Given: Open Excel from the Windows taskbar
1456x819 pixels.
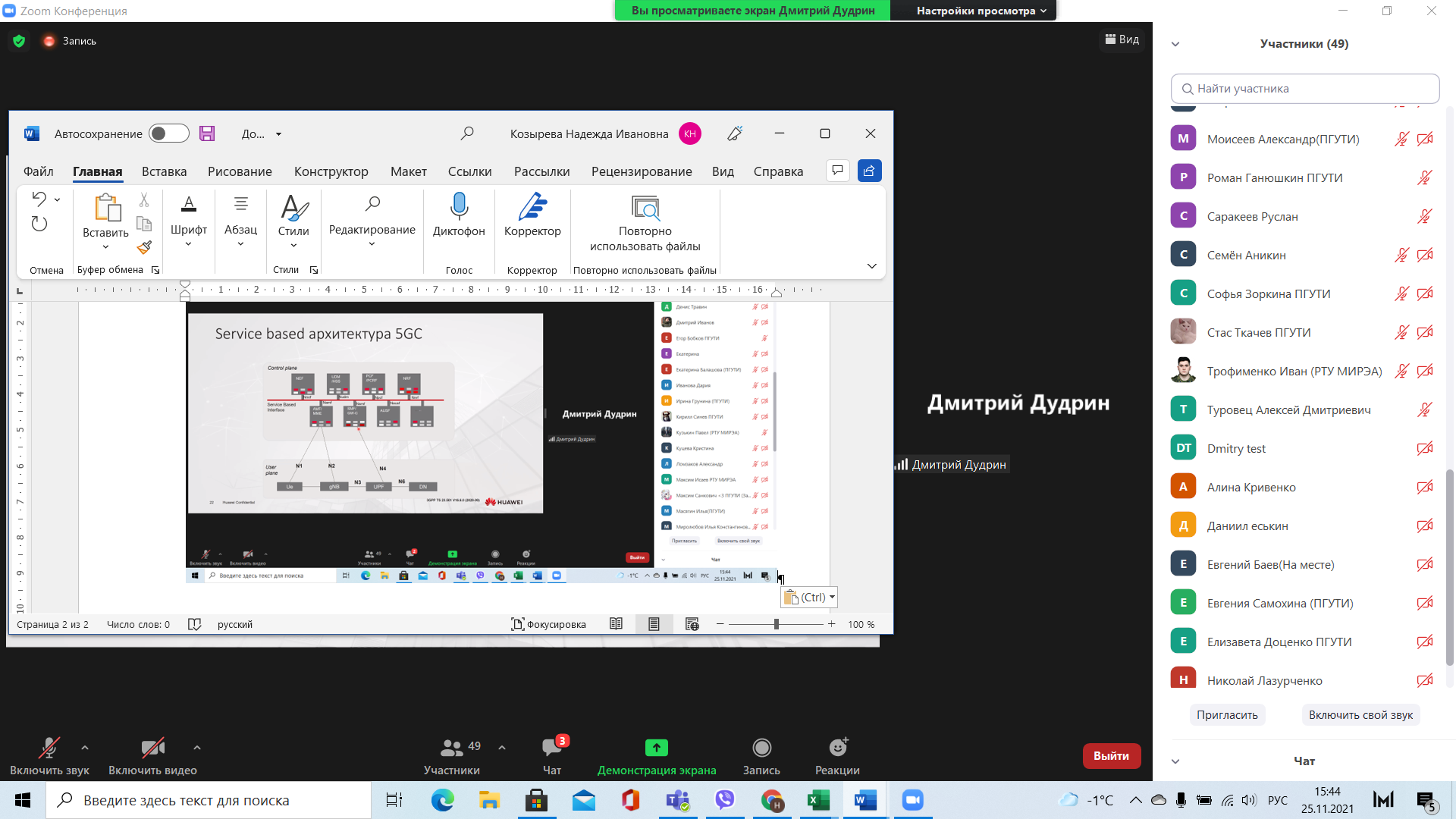Looking at the screenshot, I should point(819,800).
